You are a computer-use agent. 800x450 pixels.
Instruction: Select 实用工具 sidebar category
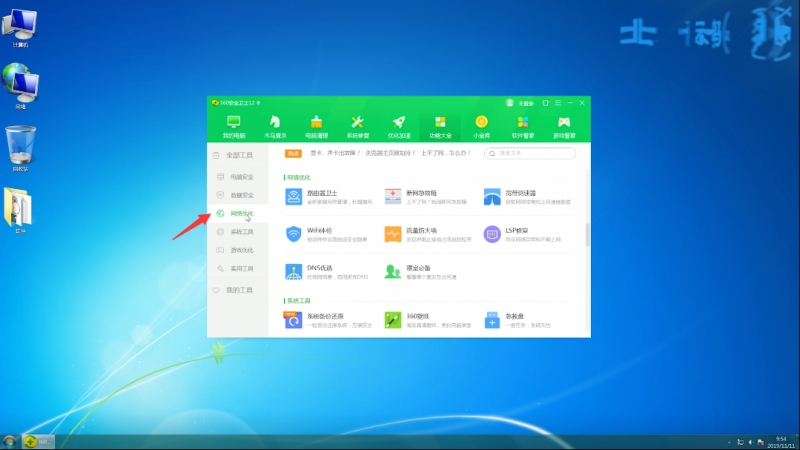[238, 268]
